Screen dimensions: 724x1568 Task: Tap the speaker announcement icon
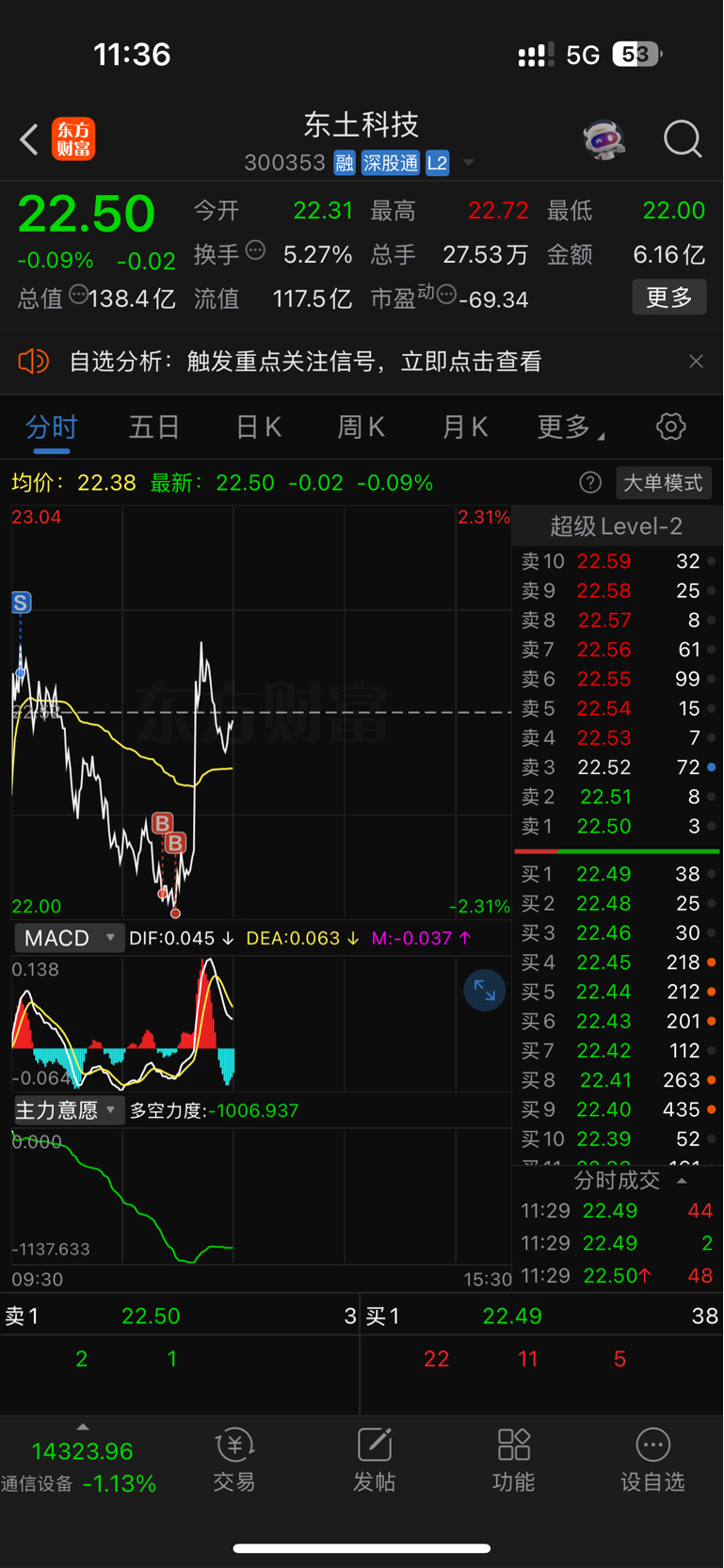33,361
